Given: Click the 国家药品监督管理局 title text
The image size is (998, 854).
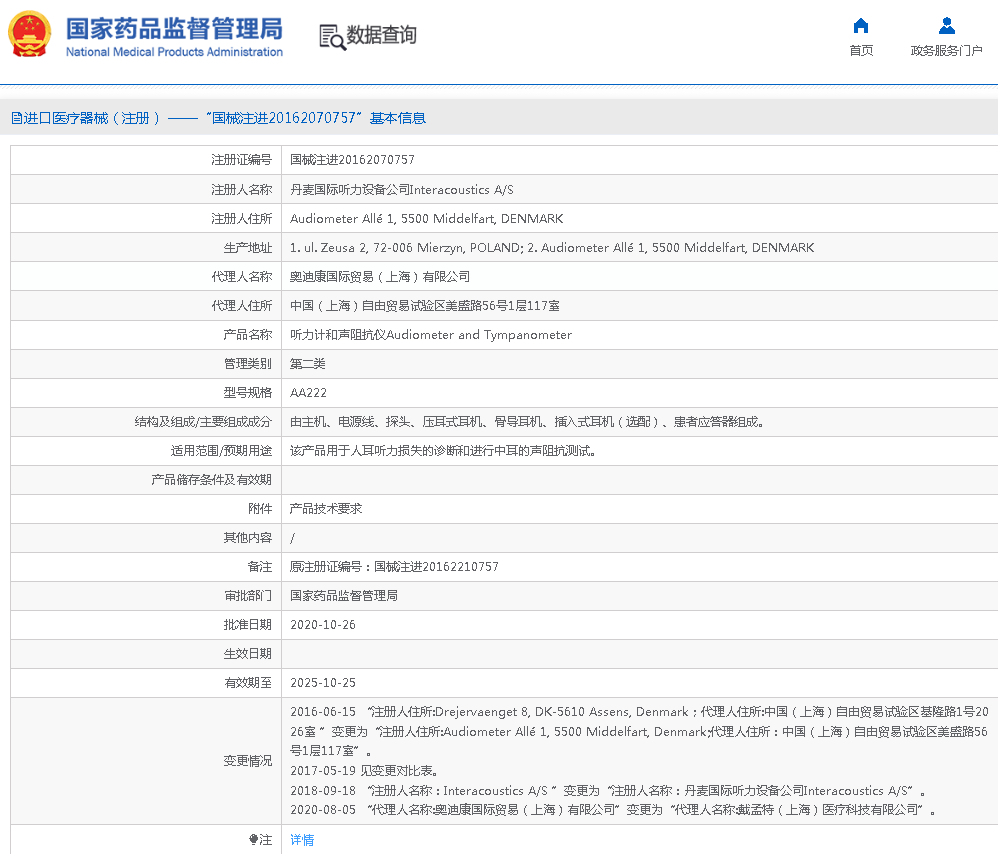Looking at the screenshot, I should pyautogui.click(x=174, y=27).
